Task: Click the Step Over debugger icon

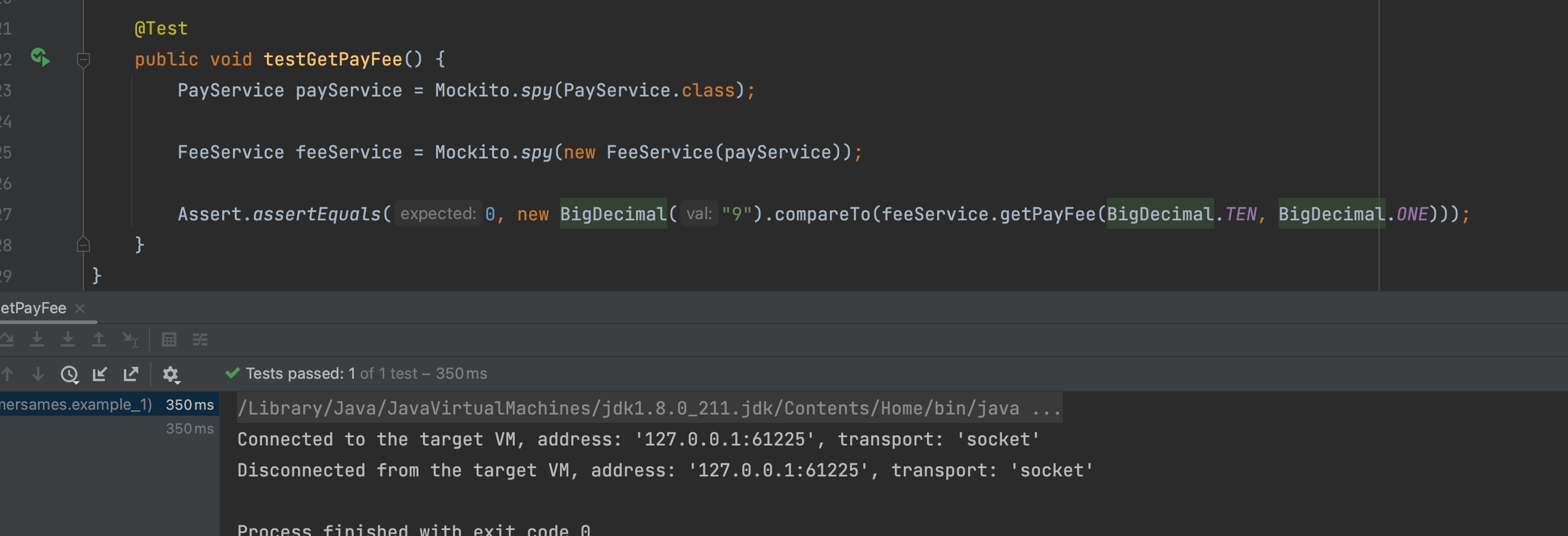Action: click(6, 339)
